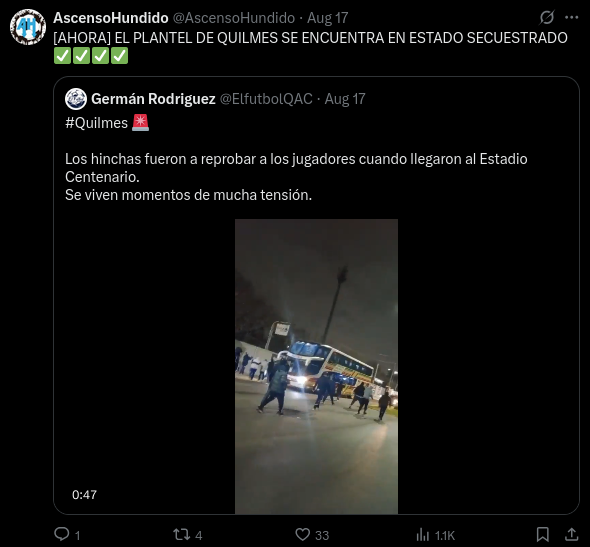The height and width of the screenshot is (547, 590).
Task: Click the AscensoHundido display name
Action: tap(111, 18)
